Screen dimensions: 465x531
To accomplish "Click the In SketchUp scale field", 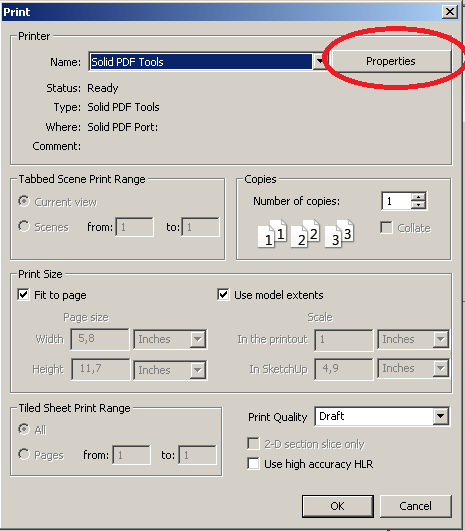I will (344, 369).
